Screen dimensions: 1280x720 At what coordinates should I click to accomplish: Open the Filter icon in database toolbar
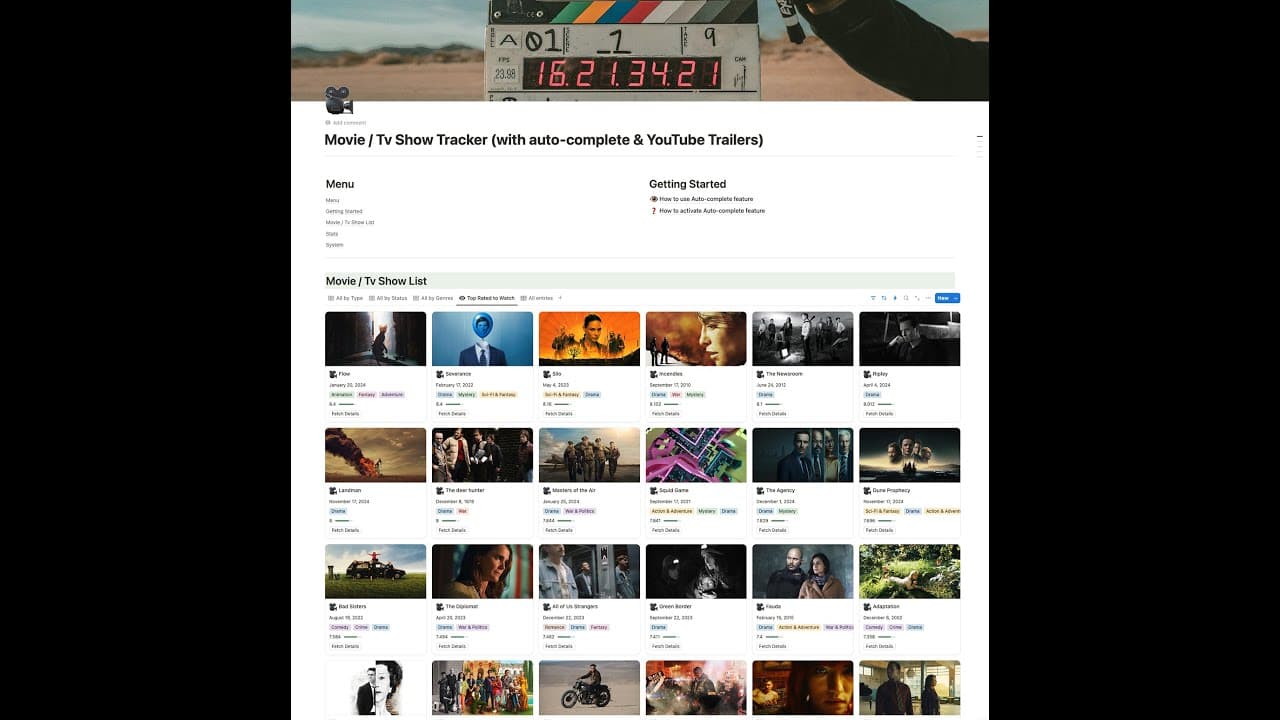(873, 298)
